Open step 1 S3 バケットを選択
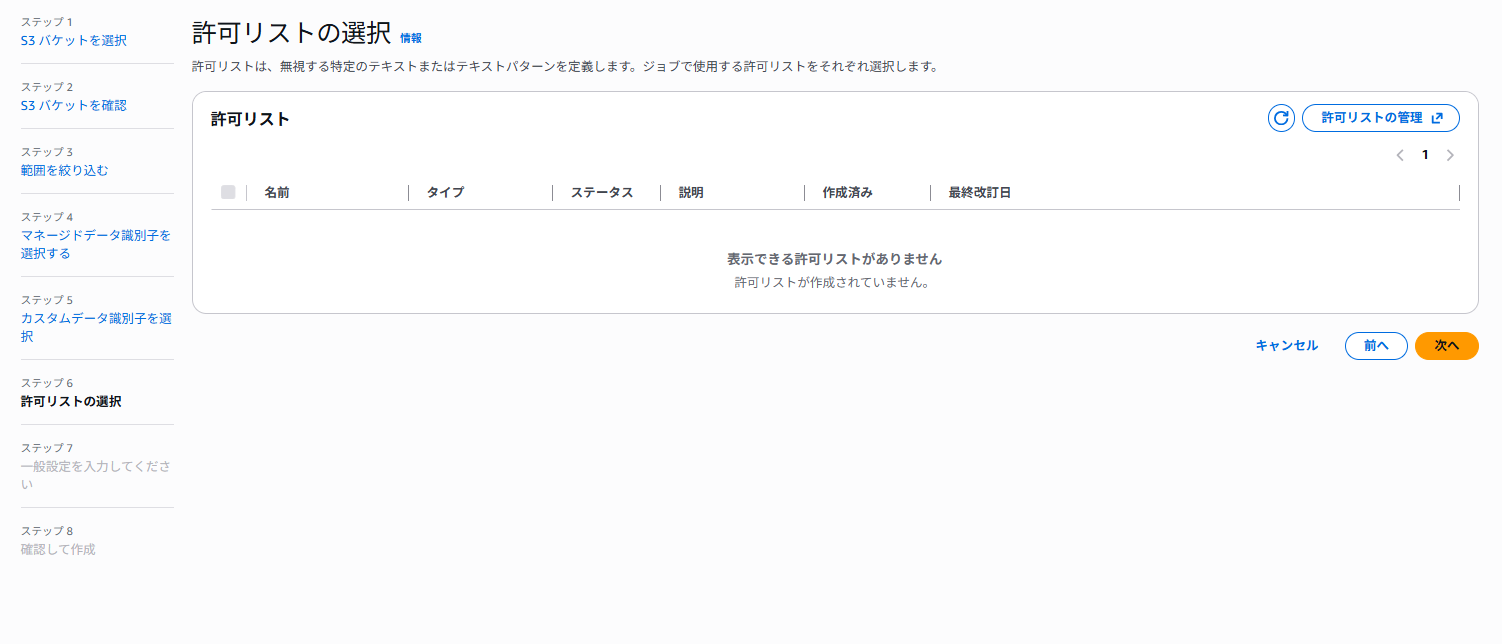1502x644 pixels. click(x=74, y=41)
